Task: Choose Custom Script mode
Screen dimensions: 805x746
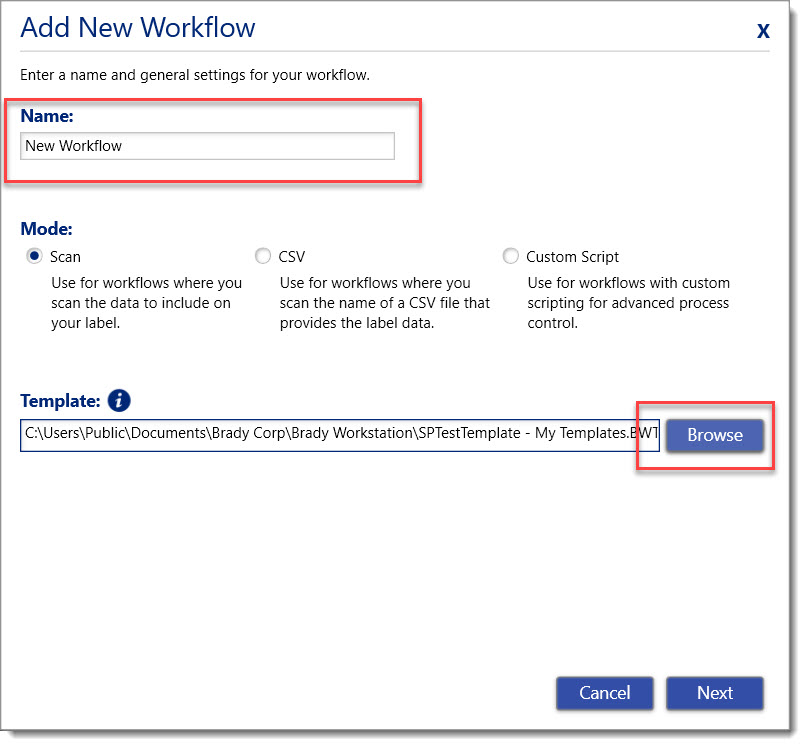Action: 511,256
